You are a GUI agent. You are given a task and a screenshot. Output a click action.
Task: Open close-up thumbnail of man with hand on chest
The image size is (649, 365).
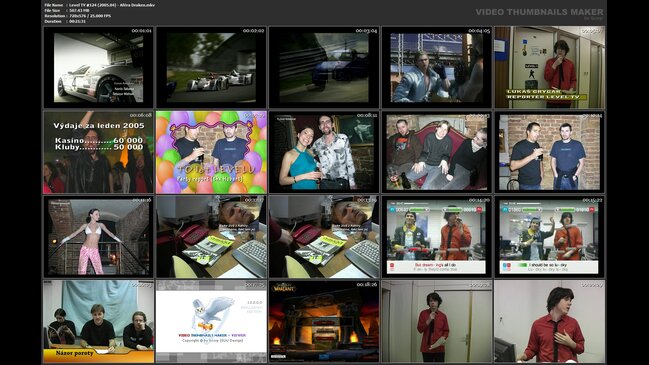(550, 322)
